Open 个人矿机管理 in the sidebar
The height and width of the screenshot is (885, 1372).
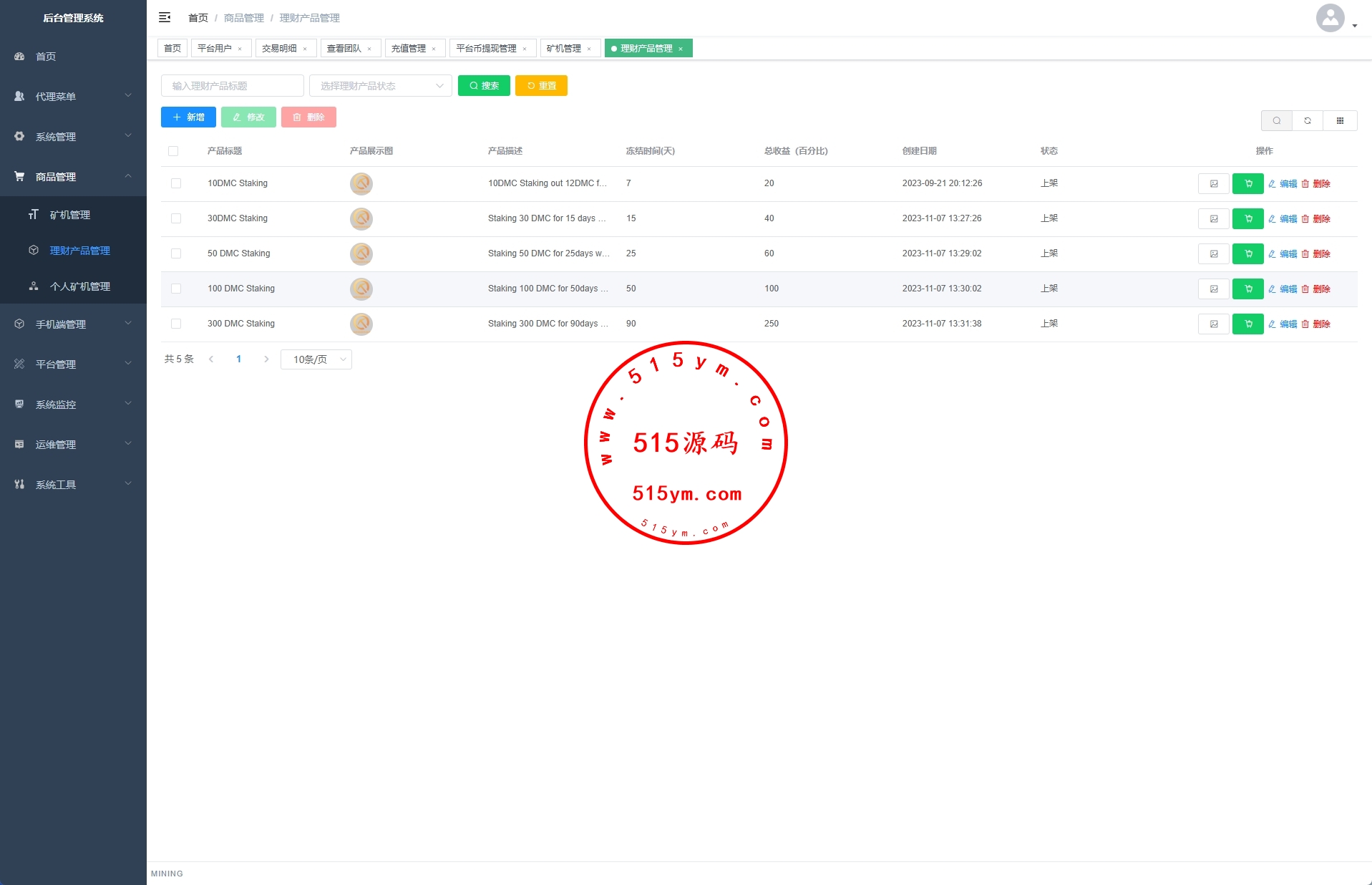79,286
